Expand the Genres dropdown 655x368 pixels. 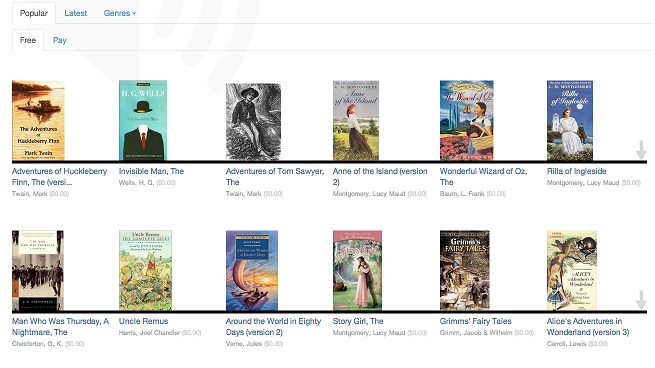pyautogui.click(x=119, y=13)
